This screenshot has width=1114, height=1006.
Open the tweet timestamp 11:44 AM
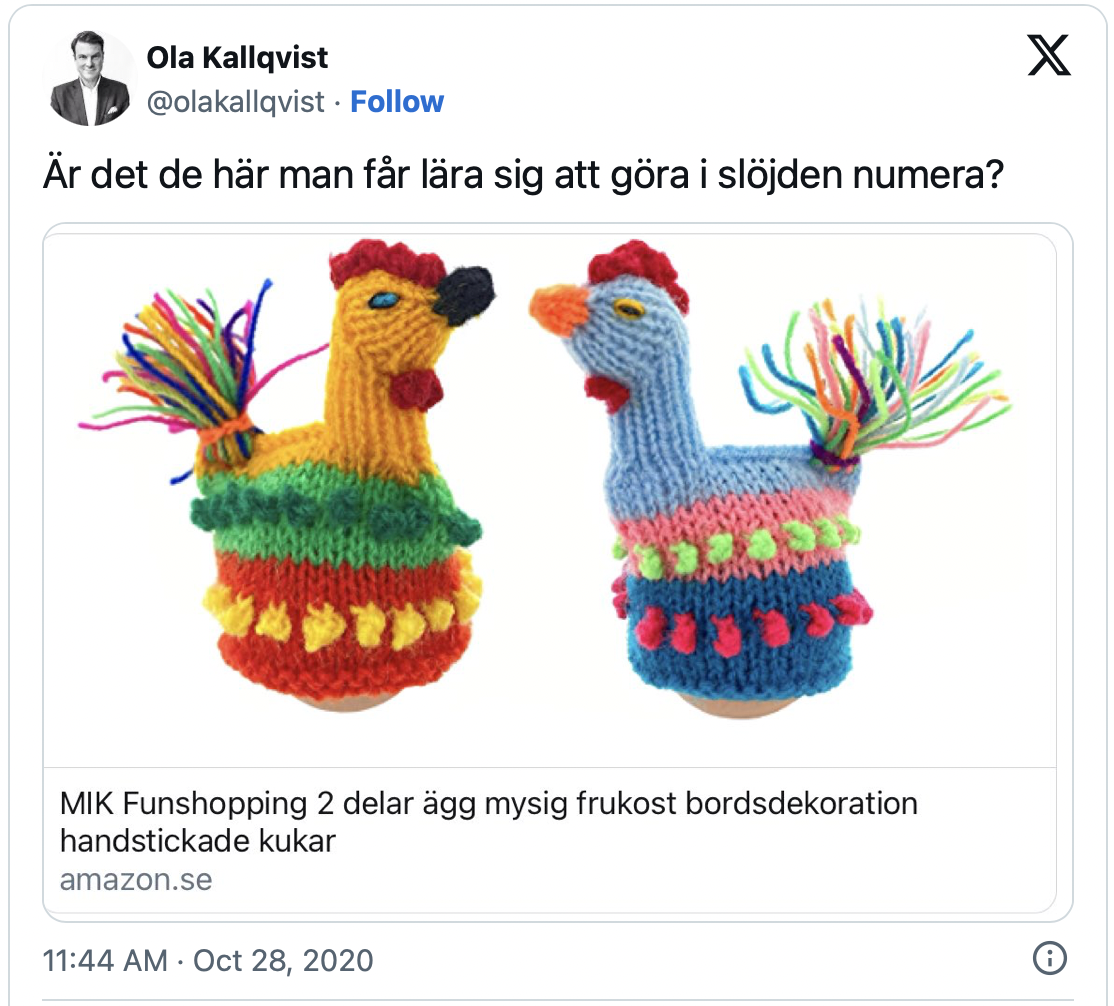pyautogui.click(x=105, y=961)
